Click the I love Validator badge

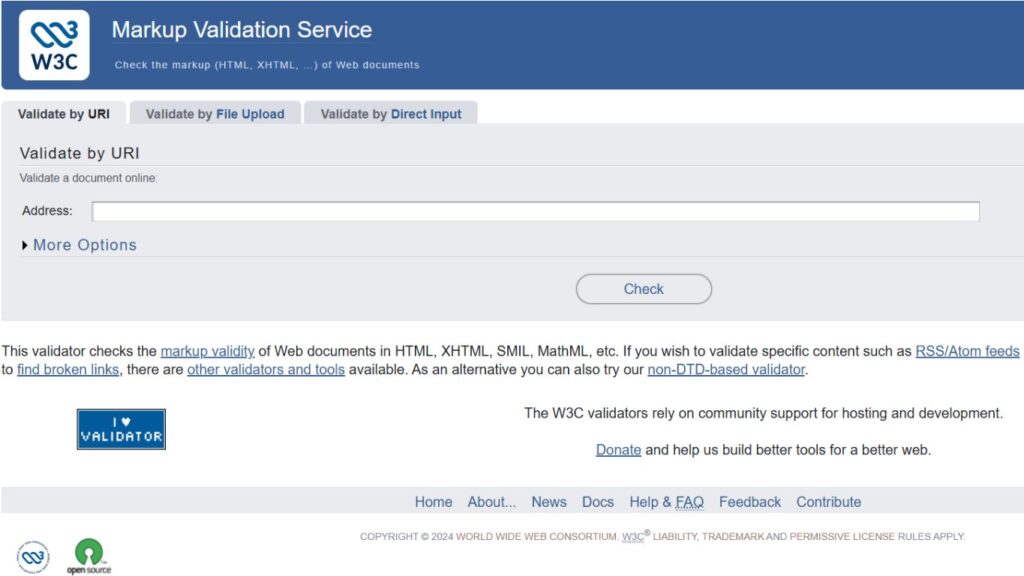[x=121, y=429]
